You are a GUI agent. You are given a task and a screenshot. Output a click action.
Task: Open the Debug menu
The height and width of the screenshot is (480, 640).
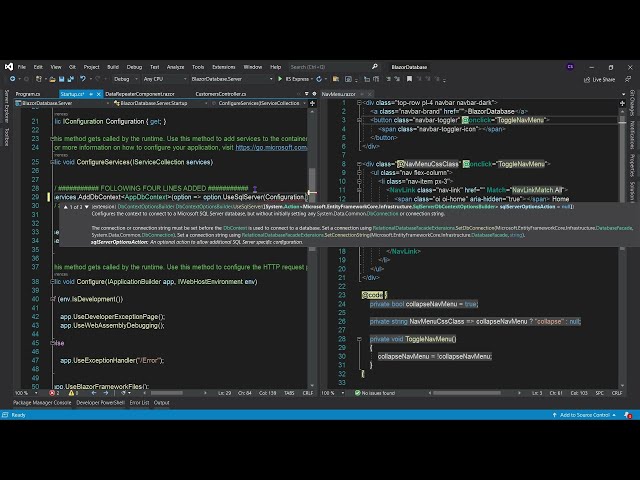pos(134,67)
